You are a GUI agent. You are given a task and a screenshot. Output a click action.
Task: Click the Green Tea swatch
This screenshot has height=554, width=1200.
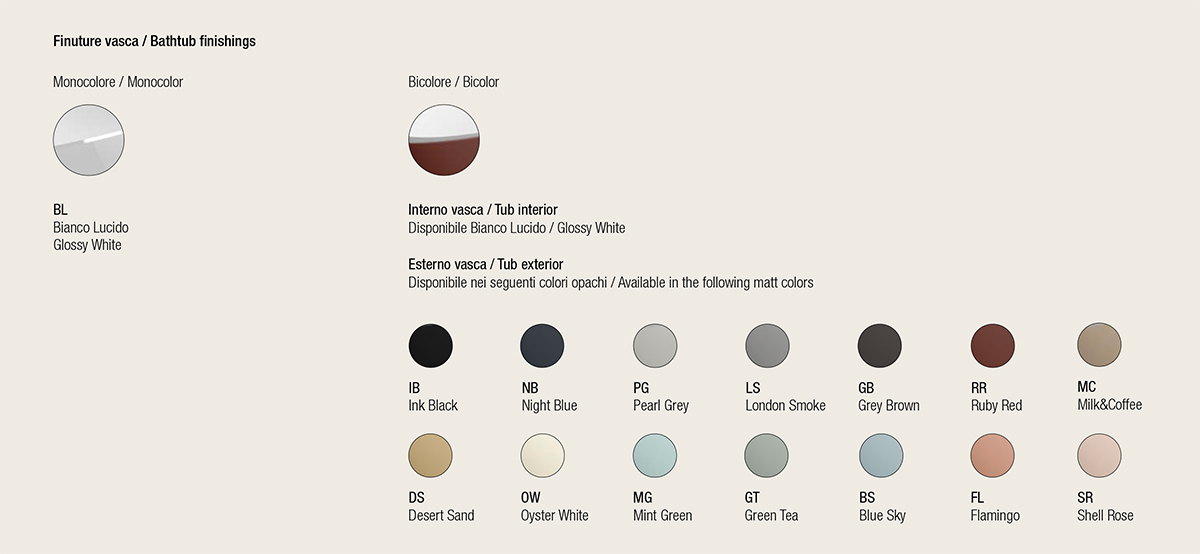pos(768,456)
